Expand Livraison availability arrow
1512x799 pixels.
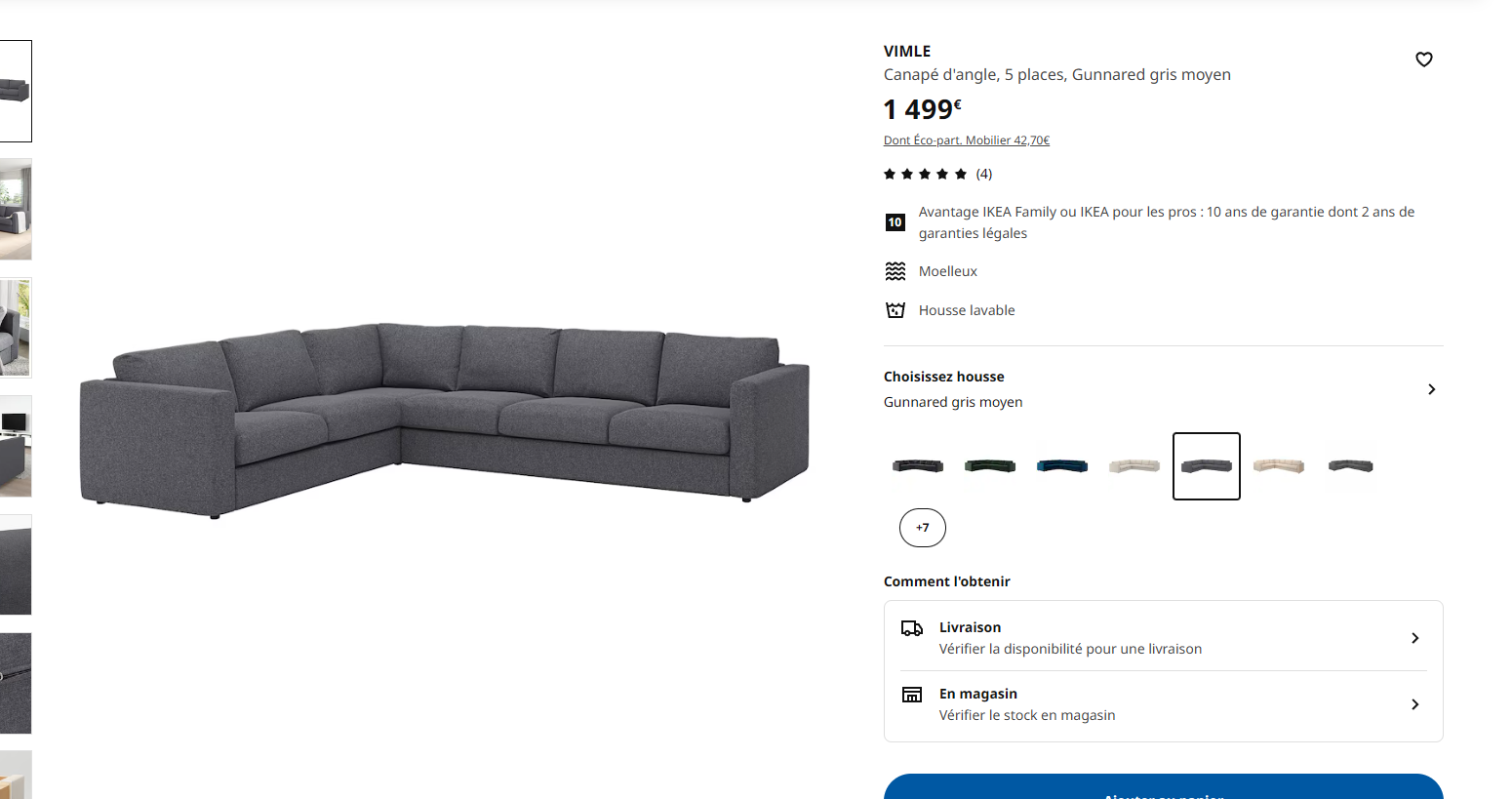coord(1414,638)
